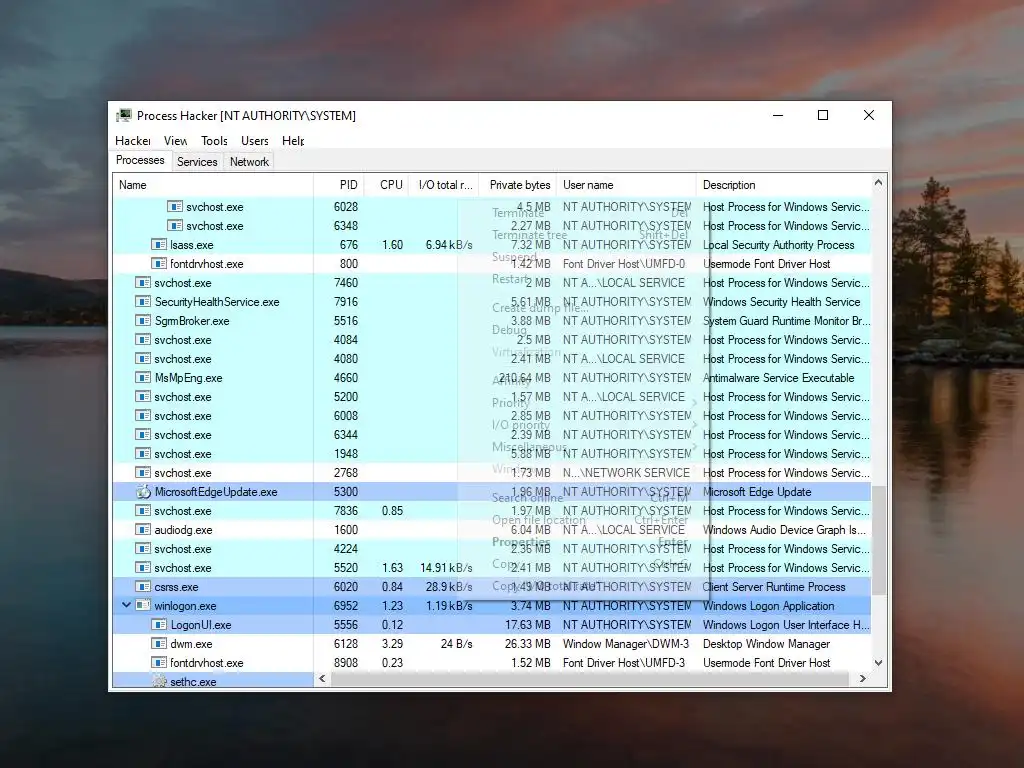Collapse the winlogon.exe process tree
Viewport: 1024px width, 768px height.
tap(127, 605)
